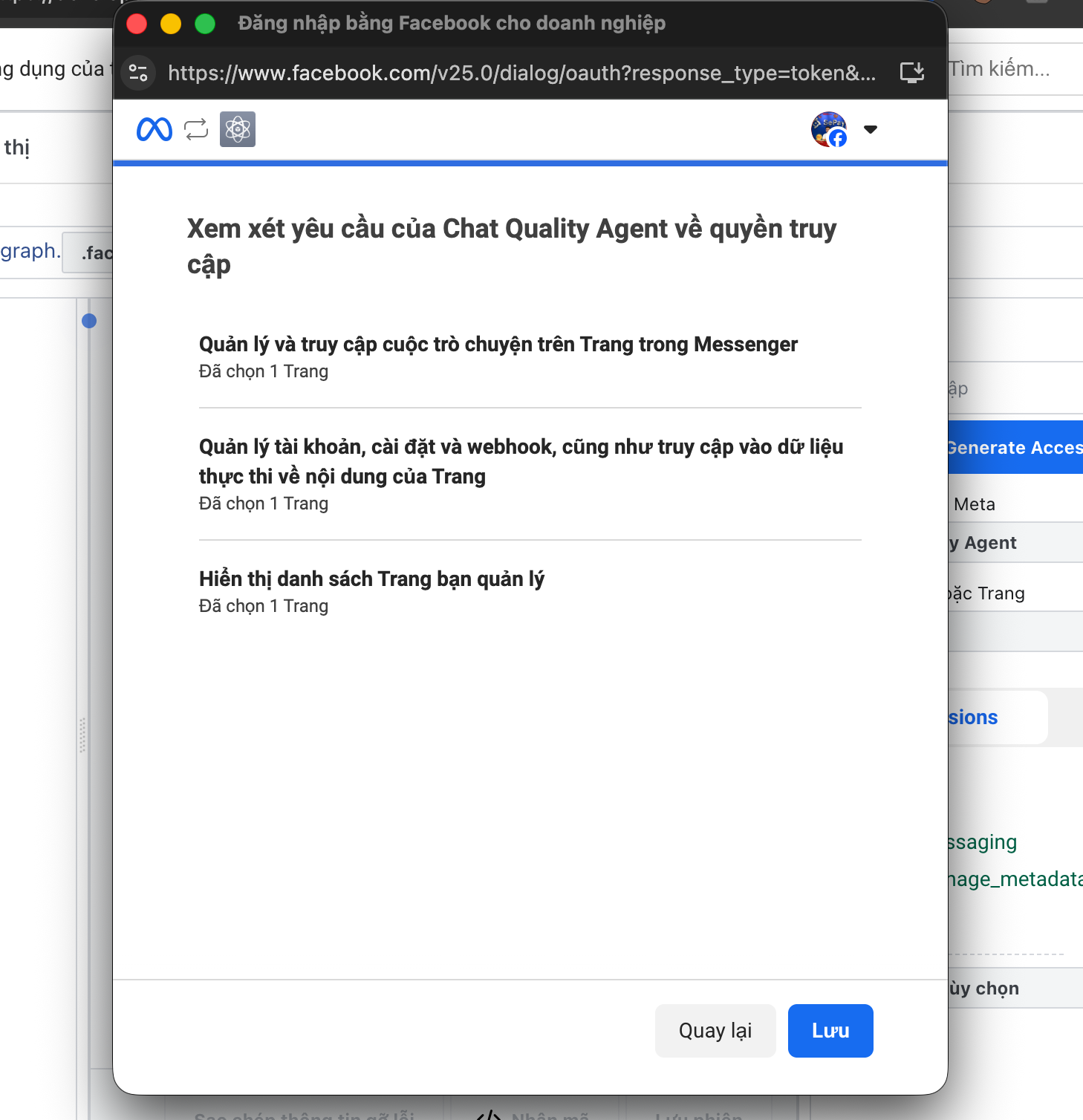Open the Chat Quality Agent app dropdown
This screenshot has height=1120, width=1083.
point(1015,543)
